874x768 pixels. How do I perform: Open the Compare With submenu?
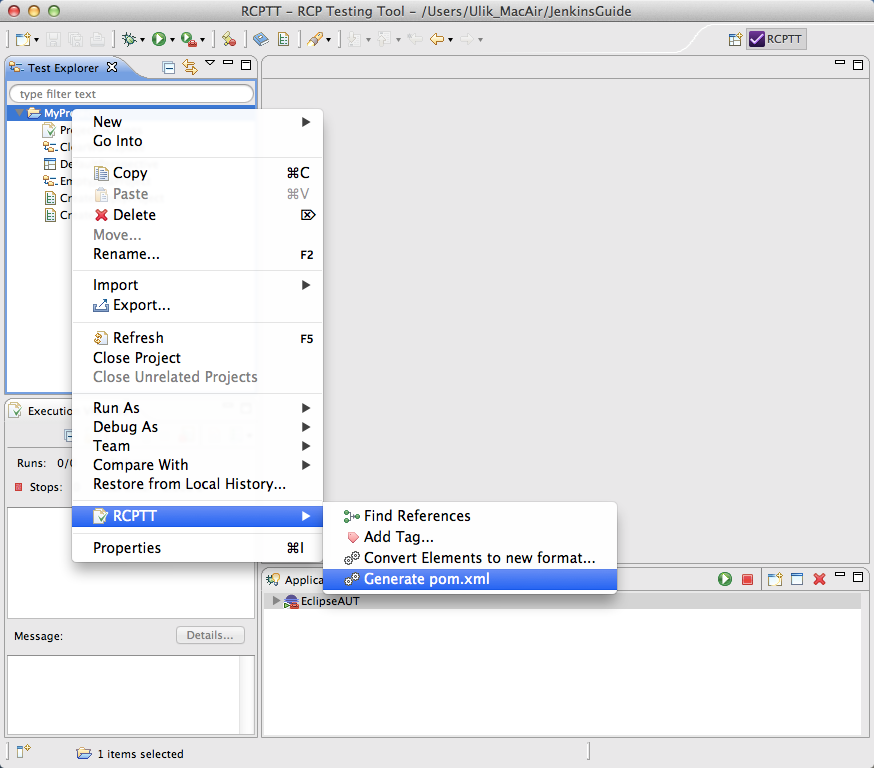tap(197, 465)
